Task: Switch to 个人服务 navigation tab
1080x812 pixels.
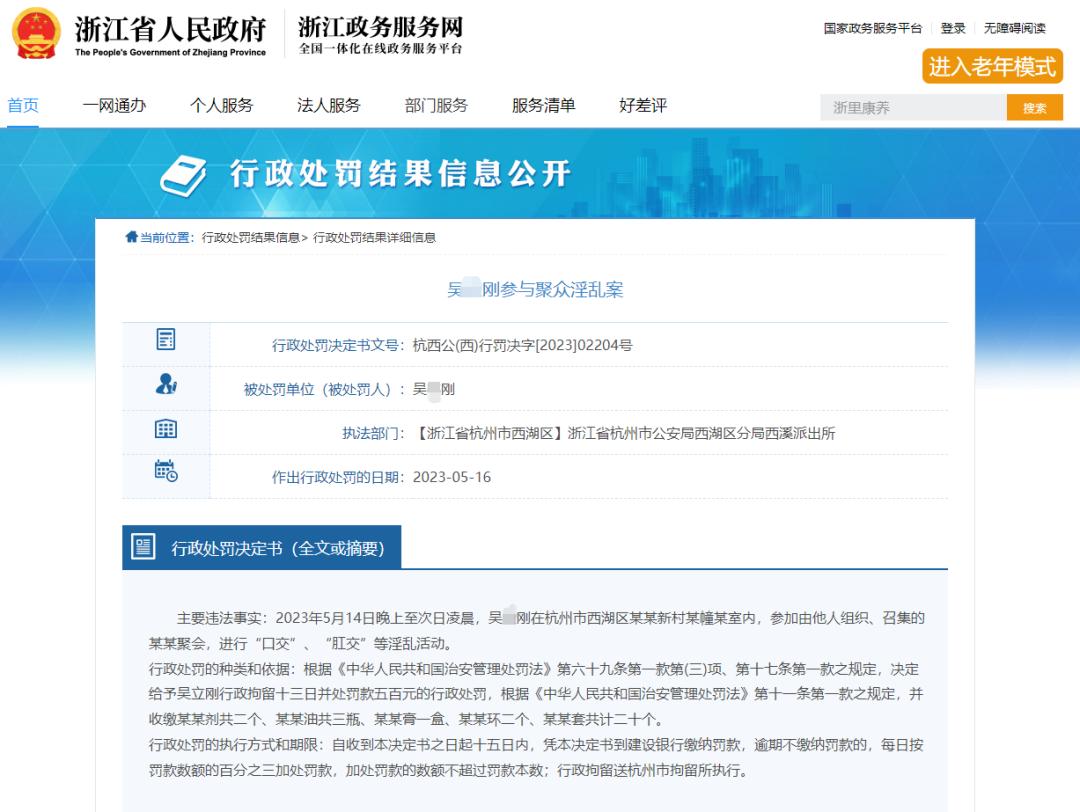Action: tap(222, 106)
